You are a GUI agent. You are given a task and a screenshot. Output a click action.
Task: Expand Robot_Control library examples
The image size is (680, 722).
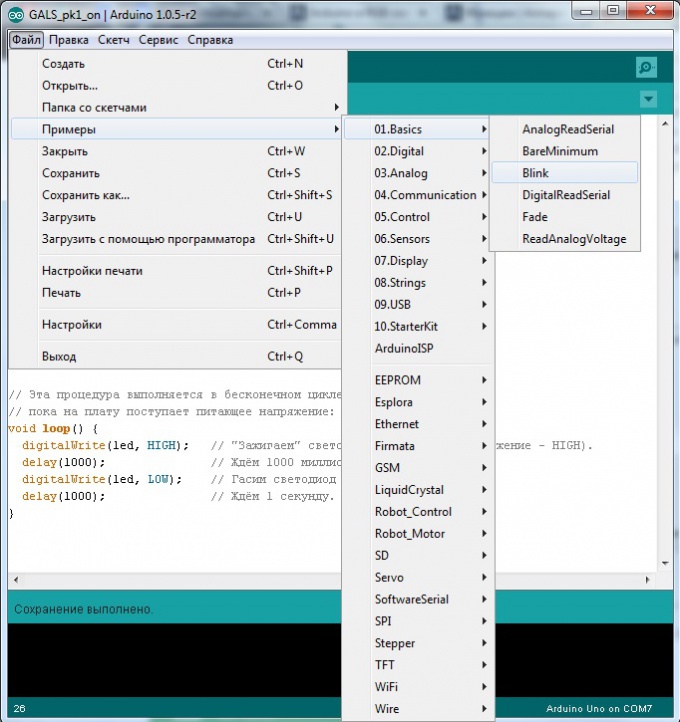(418, 512)
